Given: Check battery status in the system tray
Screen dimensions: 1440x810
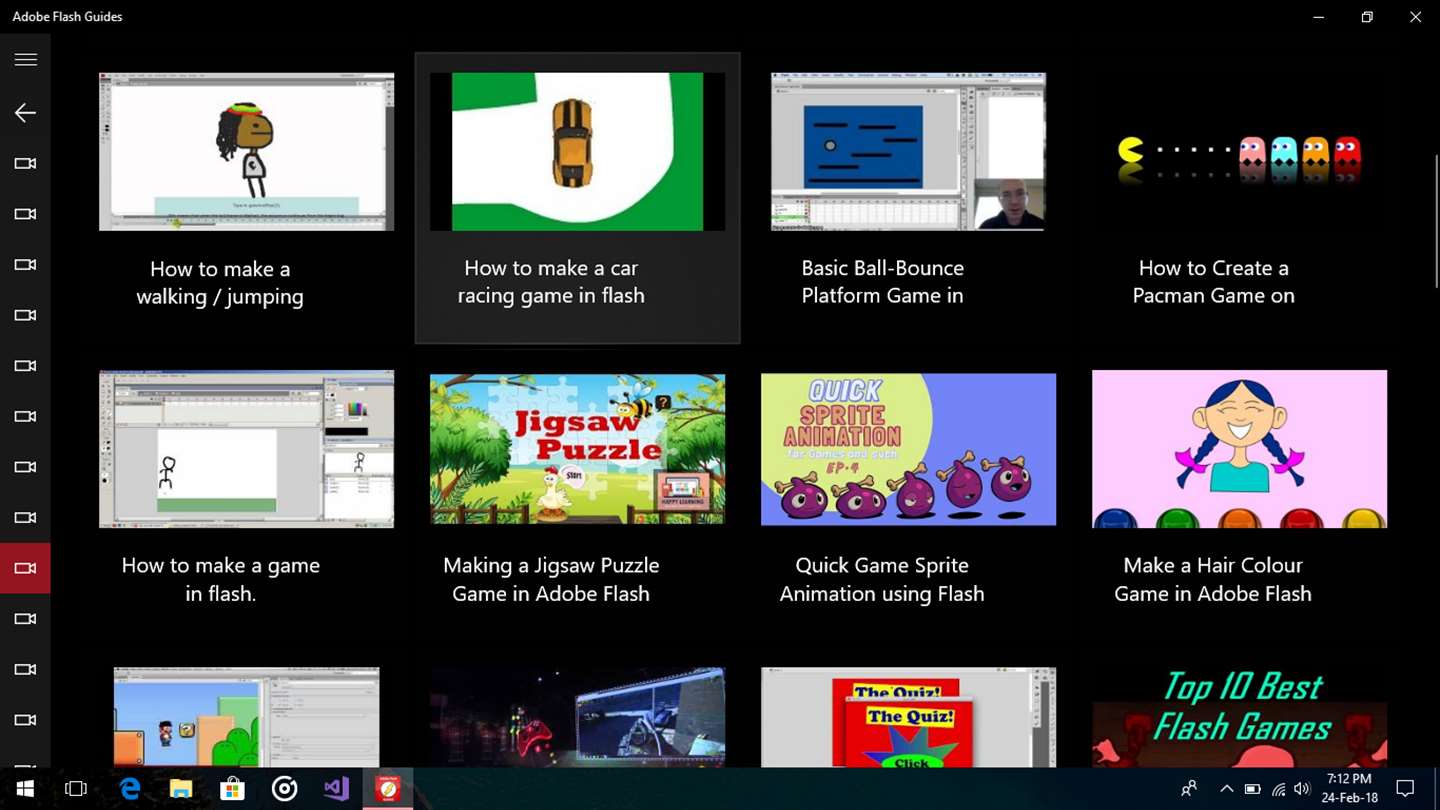Looking at the screenshot, I should (x=1252, y=789).
